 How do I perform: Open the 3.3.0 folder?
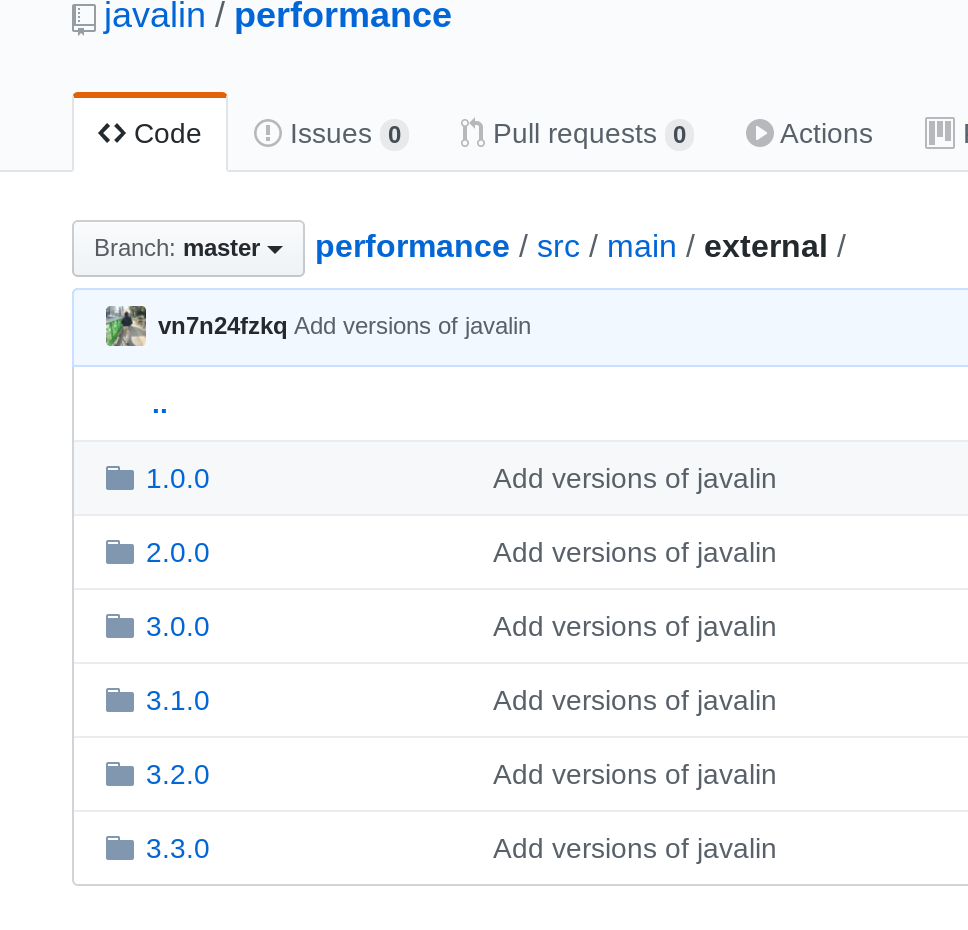tap(178, 849)
